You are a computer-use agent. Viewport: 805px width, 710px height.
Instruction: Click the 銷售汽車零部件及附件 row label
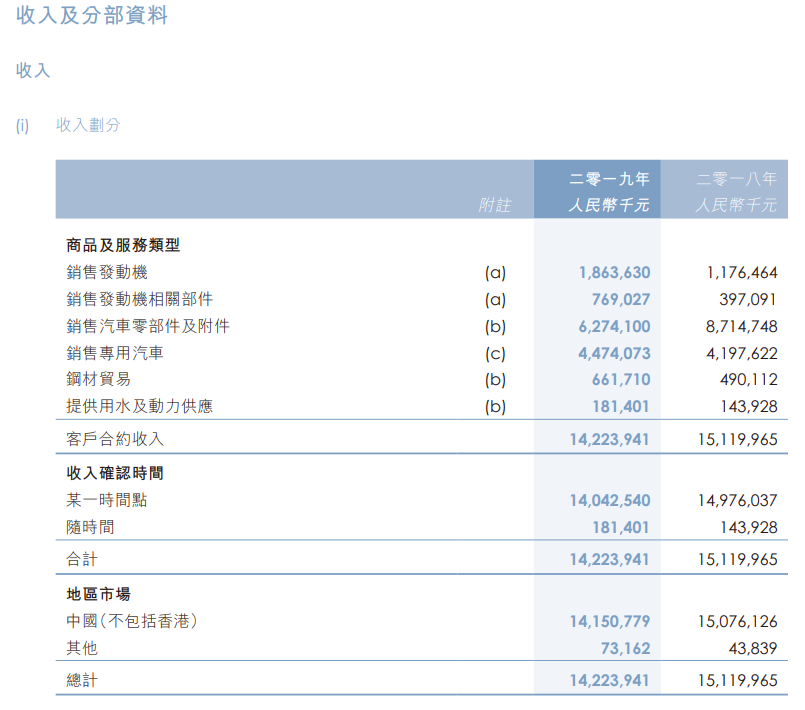coord(148,326)
